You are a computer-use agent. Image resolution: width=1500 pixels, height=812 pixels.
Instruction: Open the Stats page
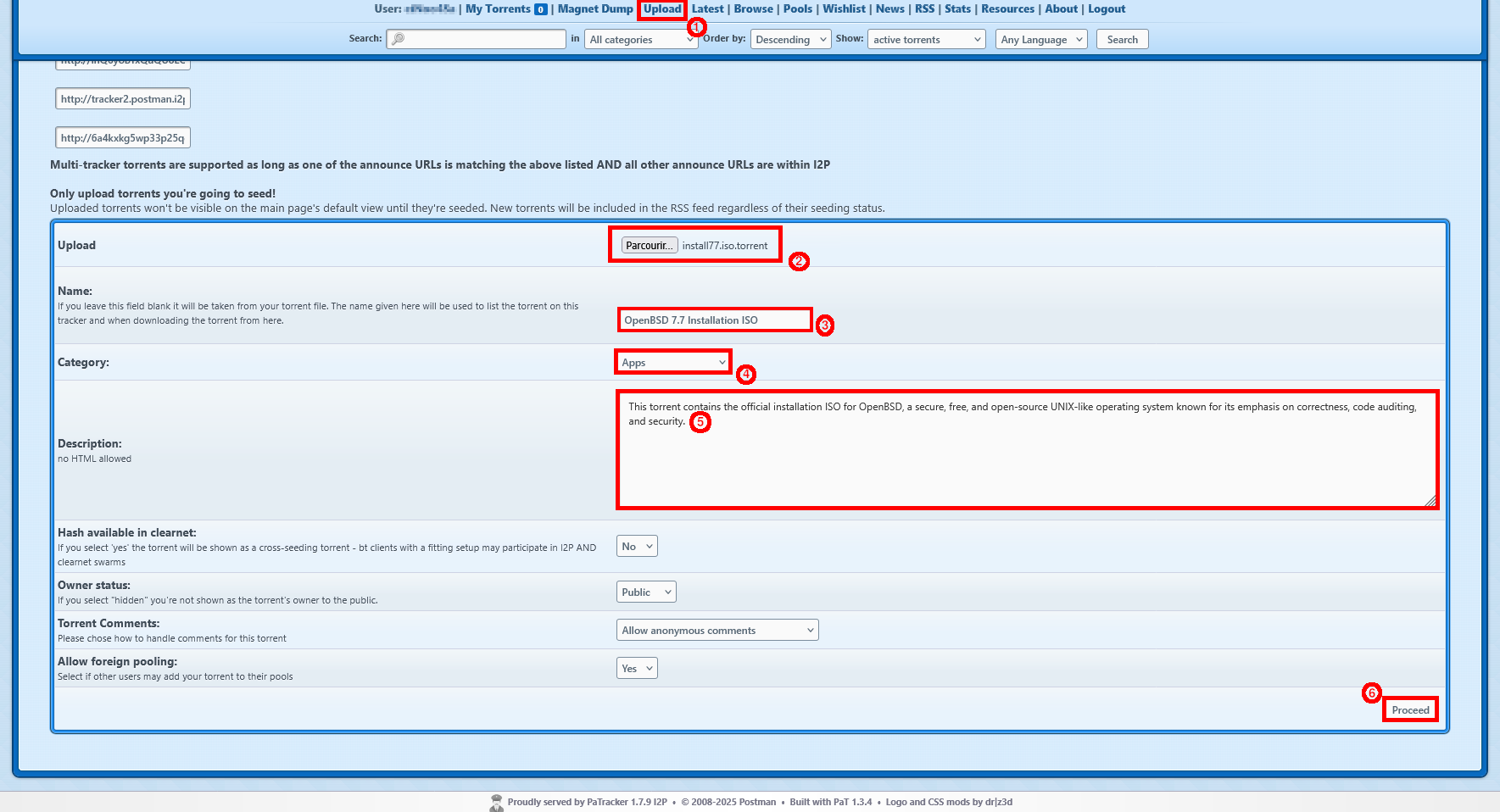(957, 9)
